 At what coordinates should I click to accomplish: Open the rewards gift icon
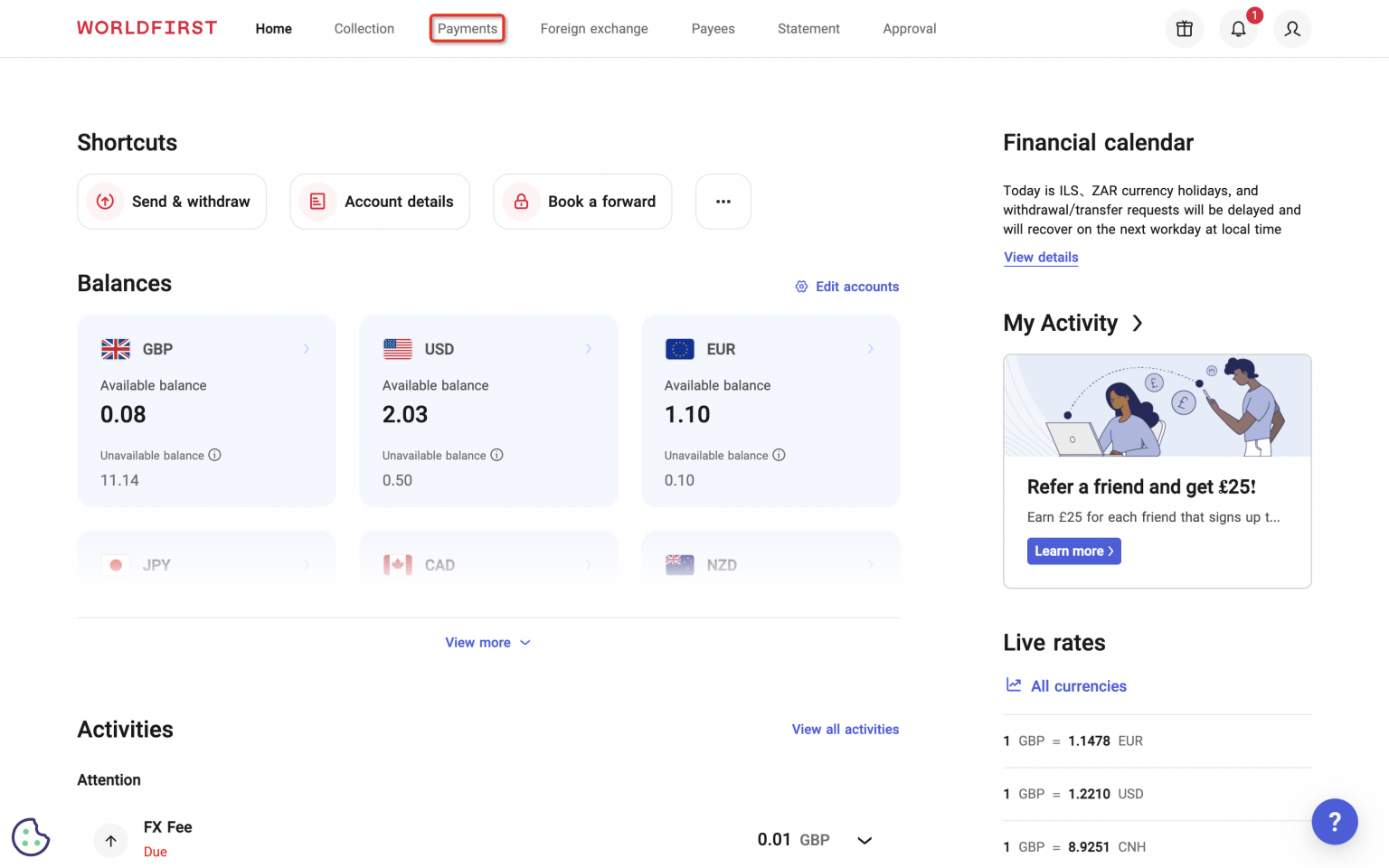[1184, 28]
